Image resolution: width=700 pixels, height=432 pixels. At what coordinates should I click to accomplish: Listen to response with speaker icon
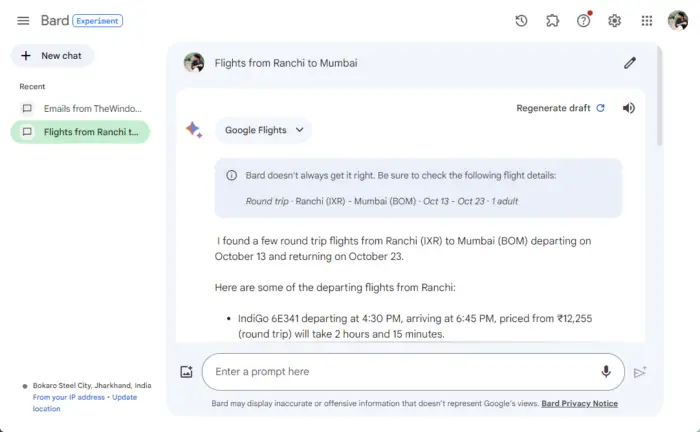[x=628, y=108]
